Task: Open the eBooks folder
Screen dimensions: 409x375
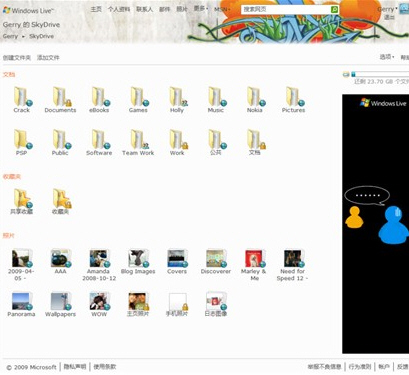Action: [99, 99]
